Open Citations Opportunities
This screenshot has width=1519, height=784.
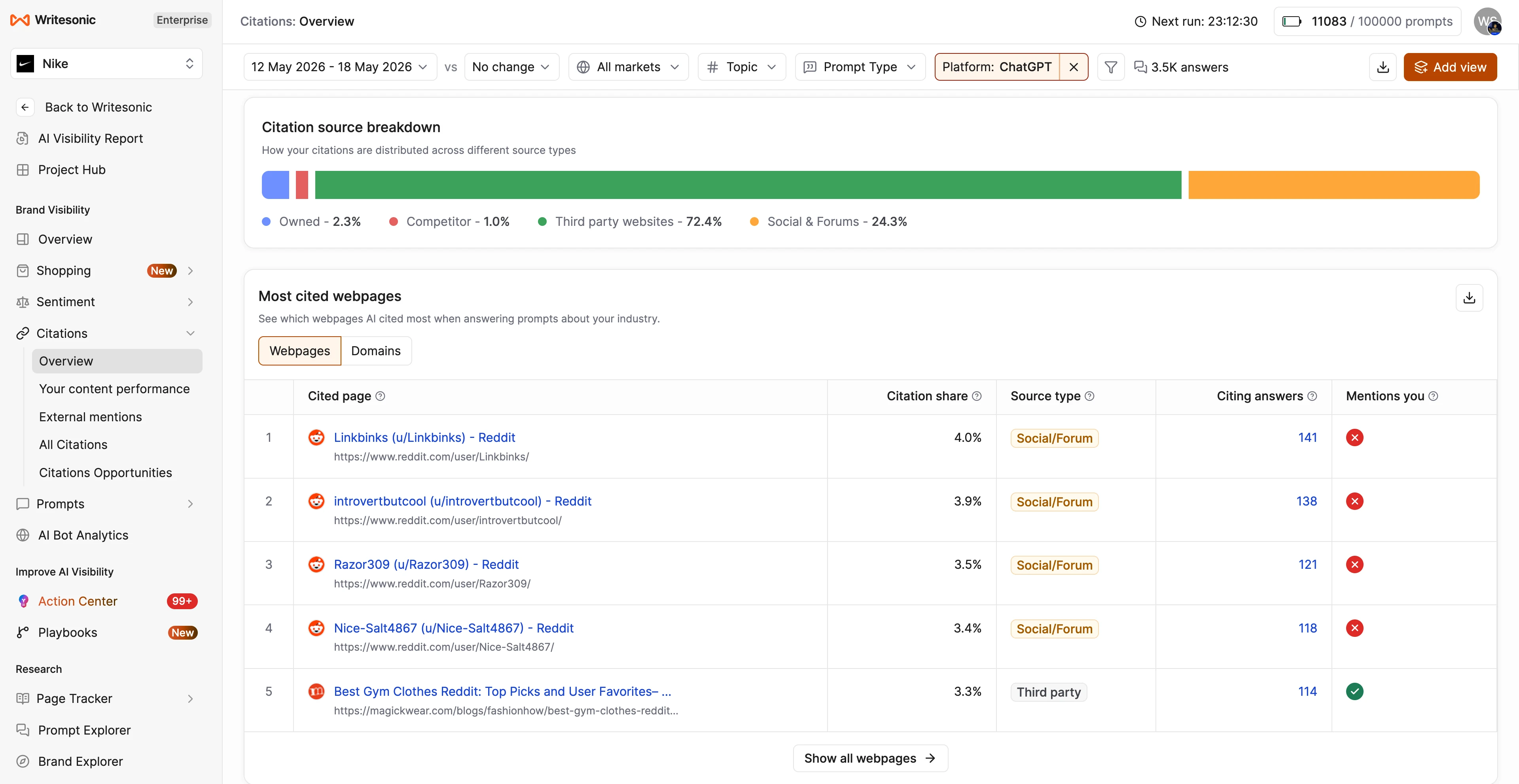click(106, 473)
